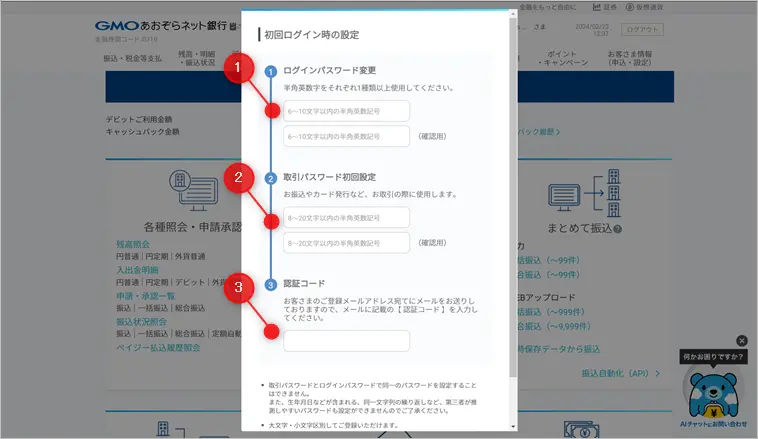The height and width of the screenshot is (439, 758).
Task: Click the step 1 blue circle marker
Action: click(271, 70)
